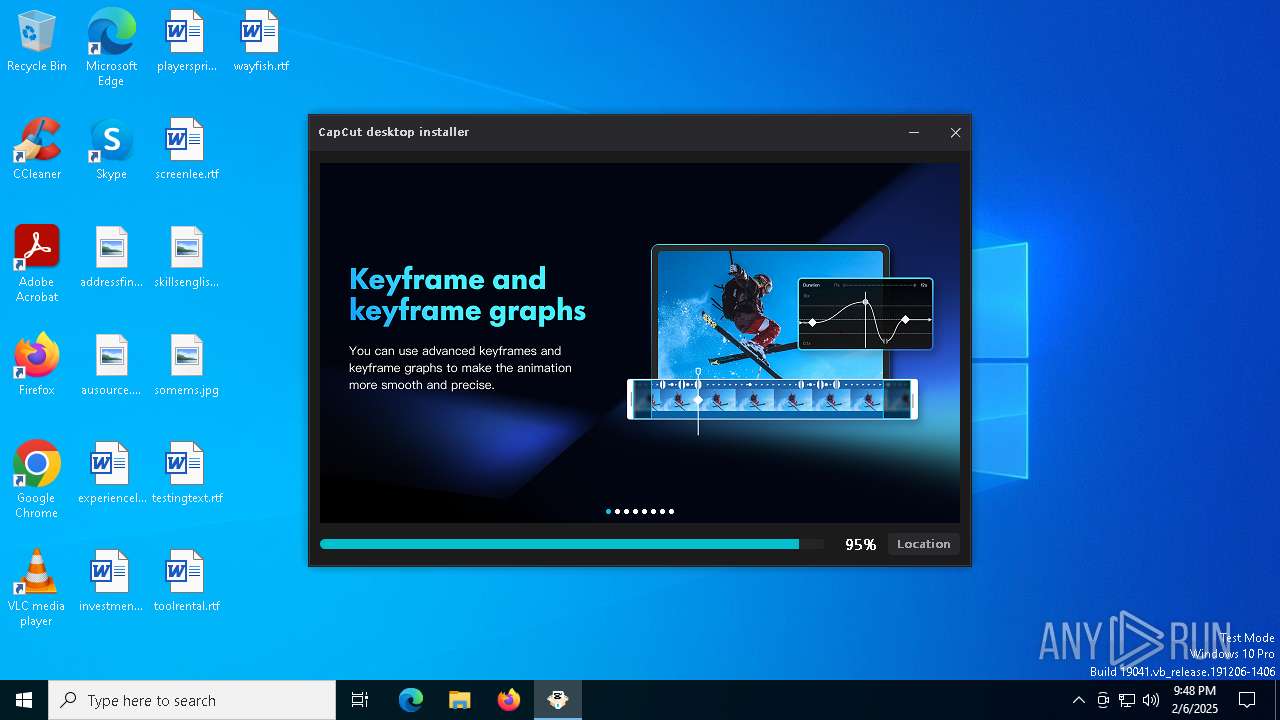
Task: Open the network status tray icon
Action: point(1127,700)
